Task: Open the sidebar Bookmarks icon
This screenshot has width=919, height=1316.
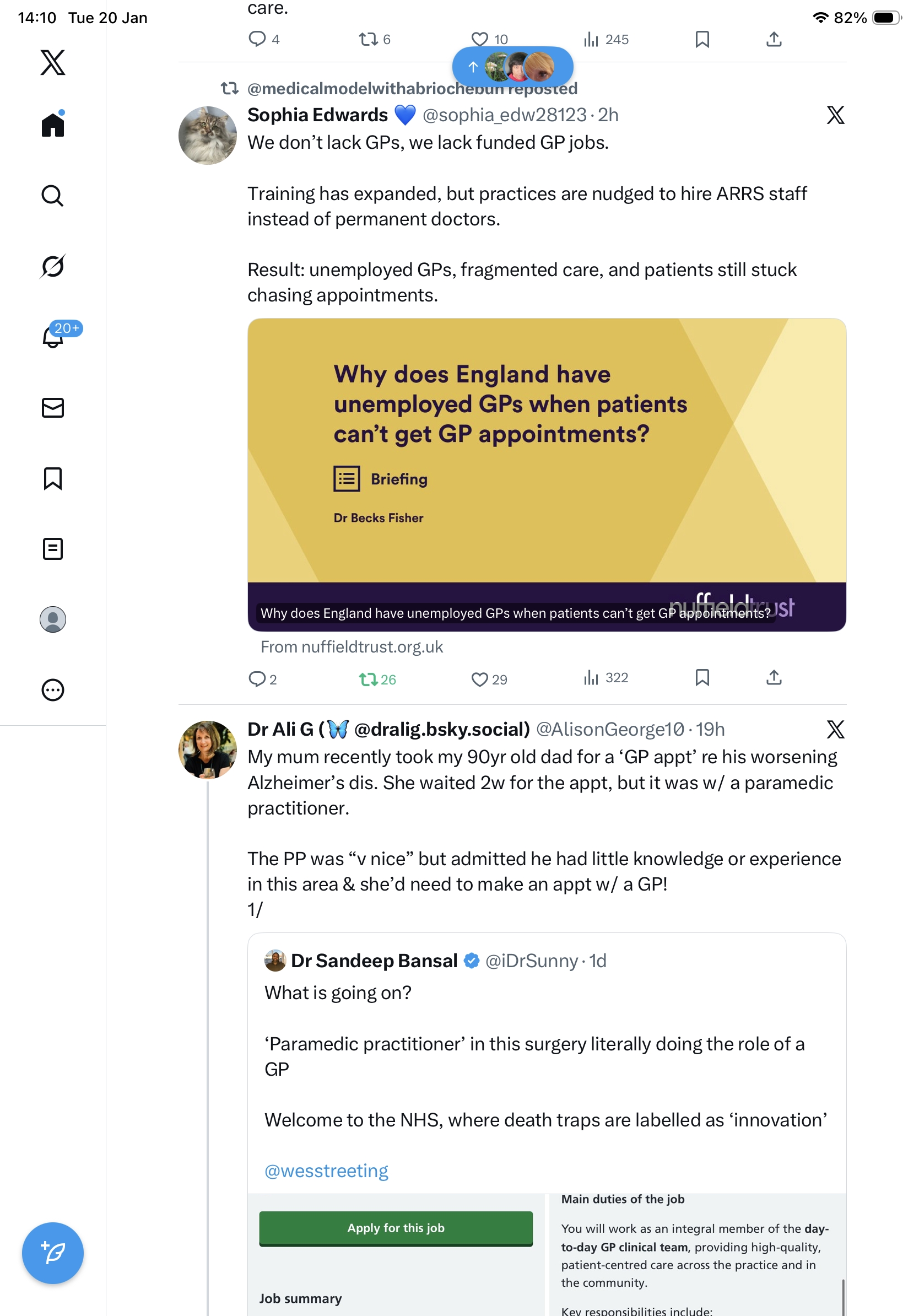Action: tap(53, 478)
